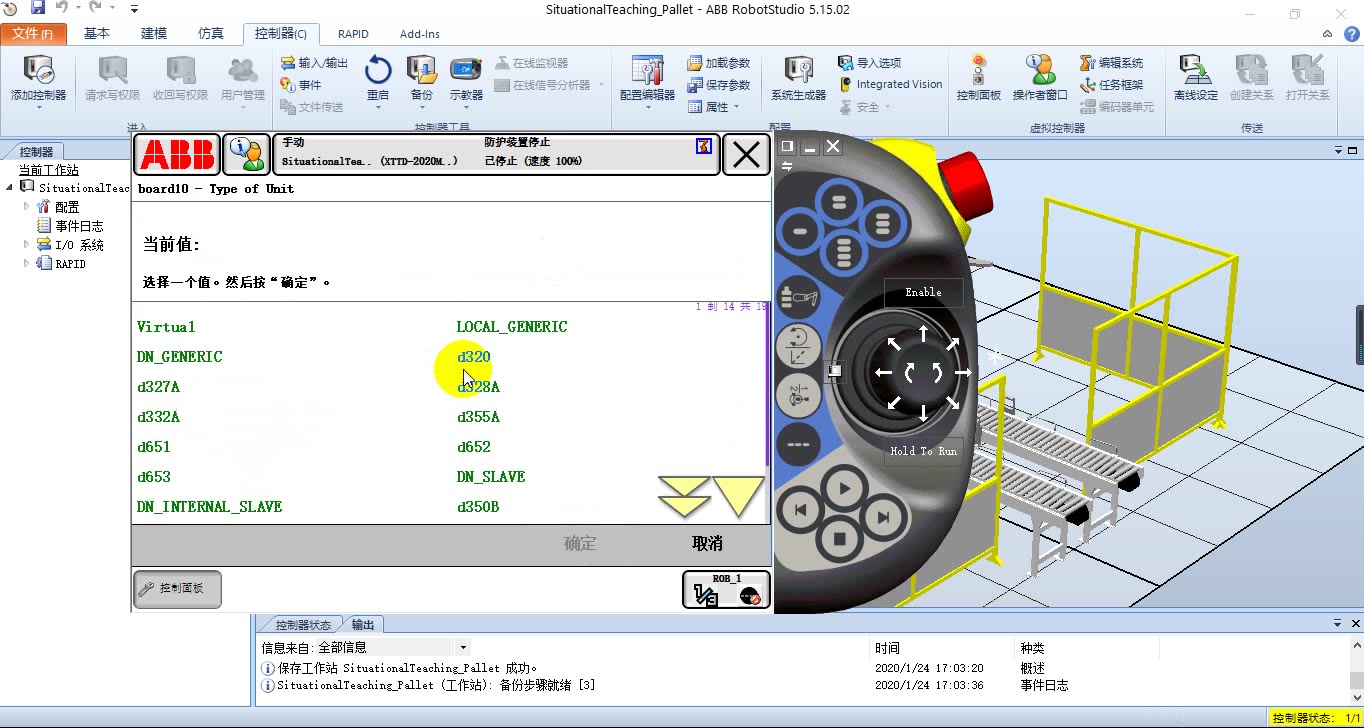Click the ROB_1 quickset button
Viewport: 1364px width, 728px height.
point(726,589)
